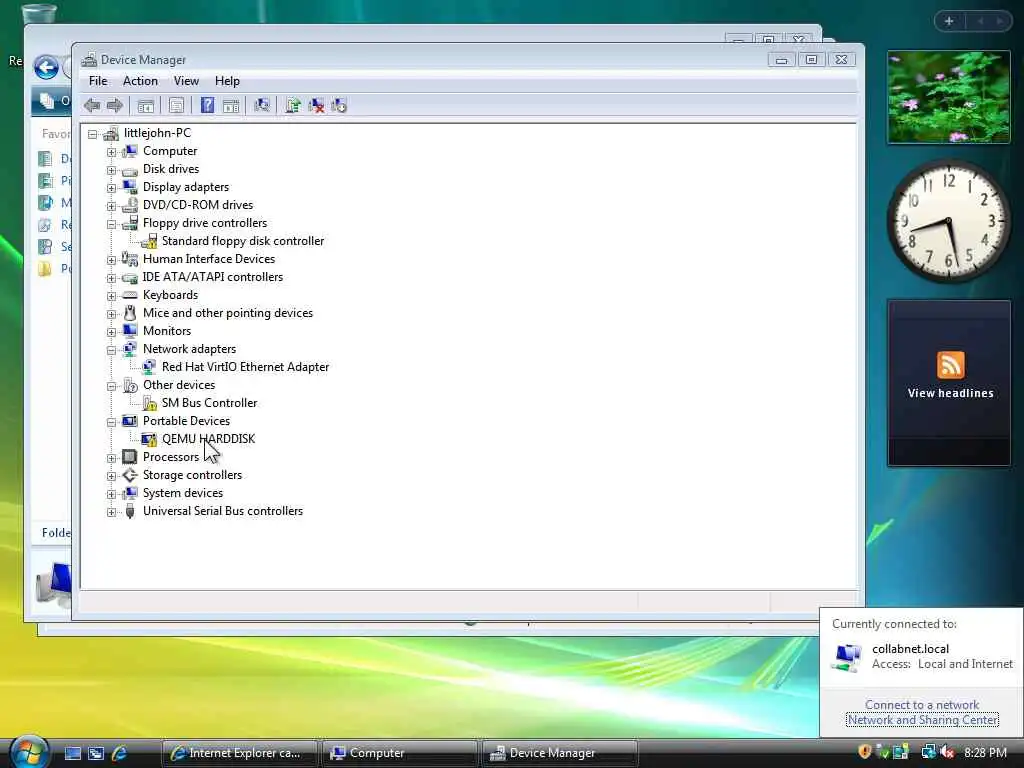Open the View menu

click(186, 81)
